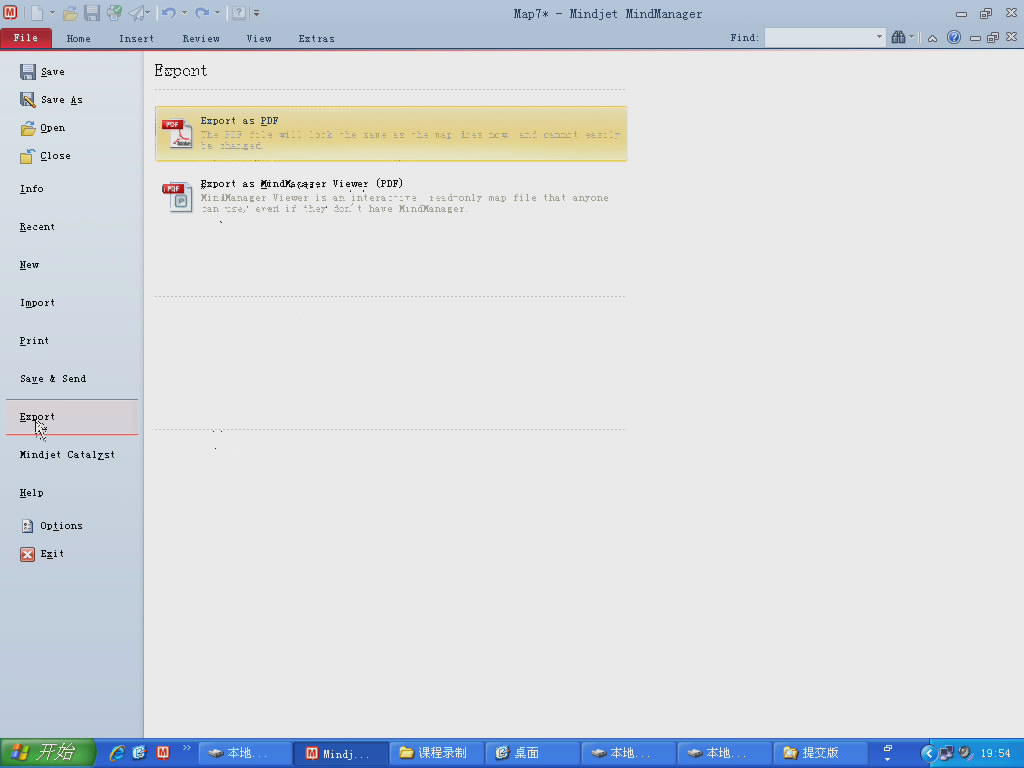The height and width of the screenshot is (768, 1024).
Task: Open the binoculars find options dropdown
Action: (x=912, y=37)
